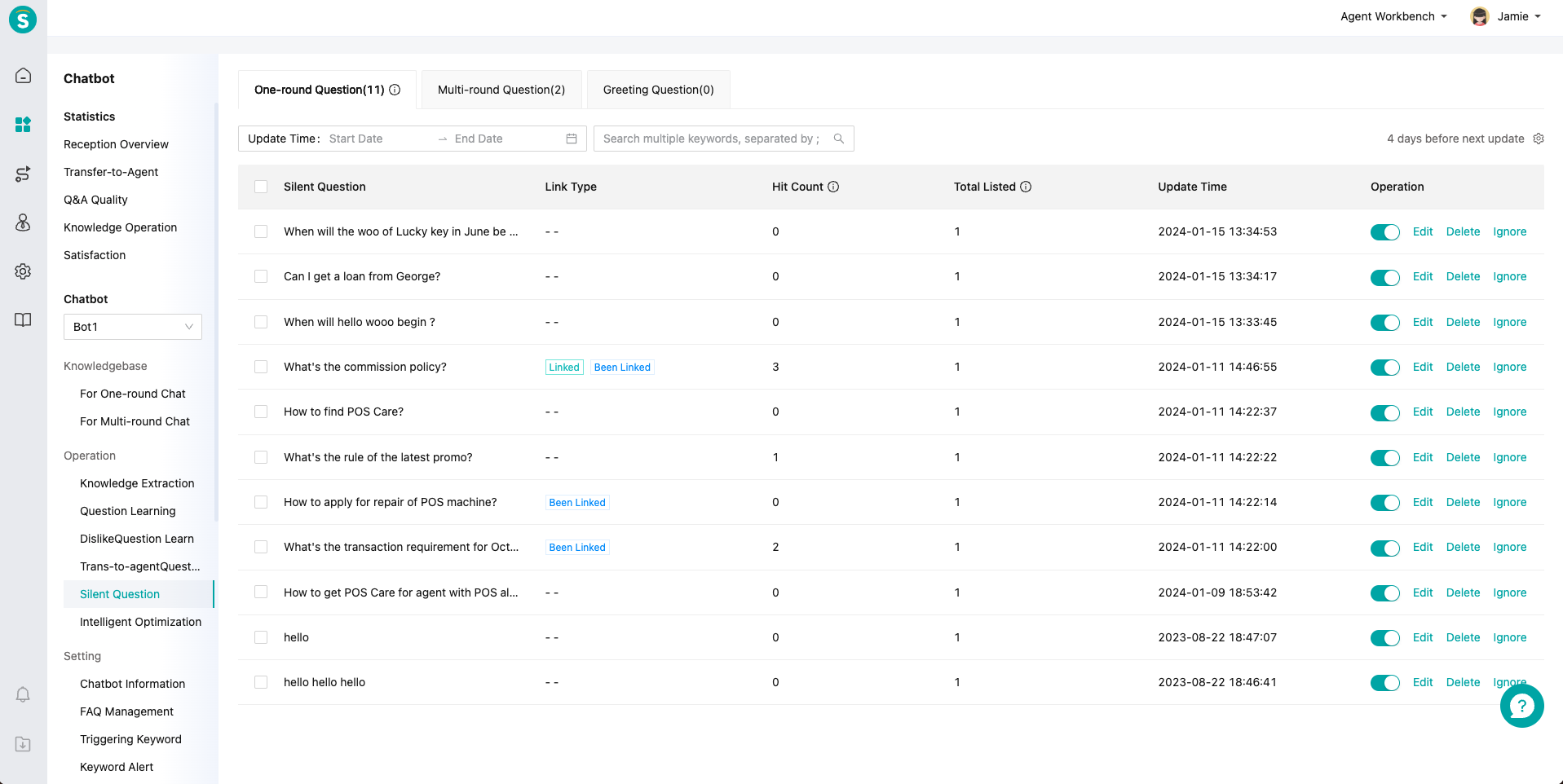Image resolution: width=1563 pixels, height=784 pixels.
Task: Open For Multi-round Chat knowledgebase
Action: pyautogui.click(x=135, y=421)
